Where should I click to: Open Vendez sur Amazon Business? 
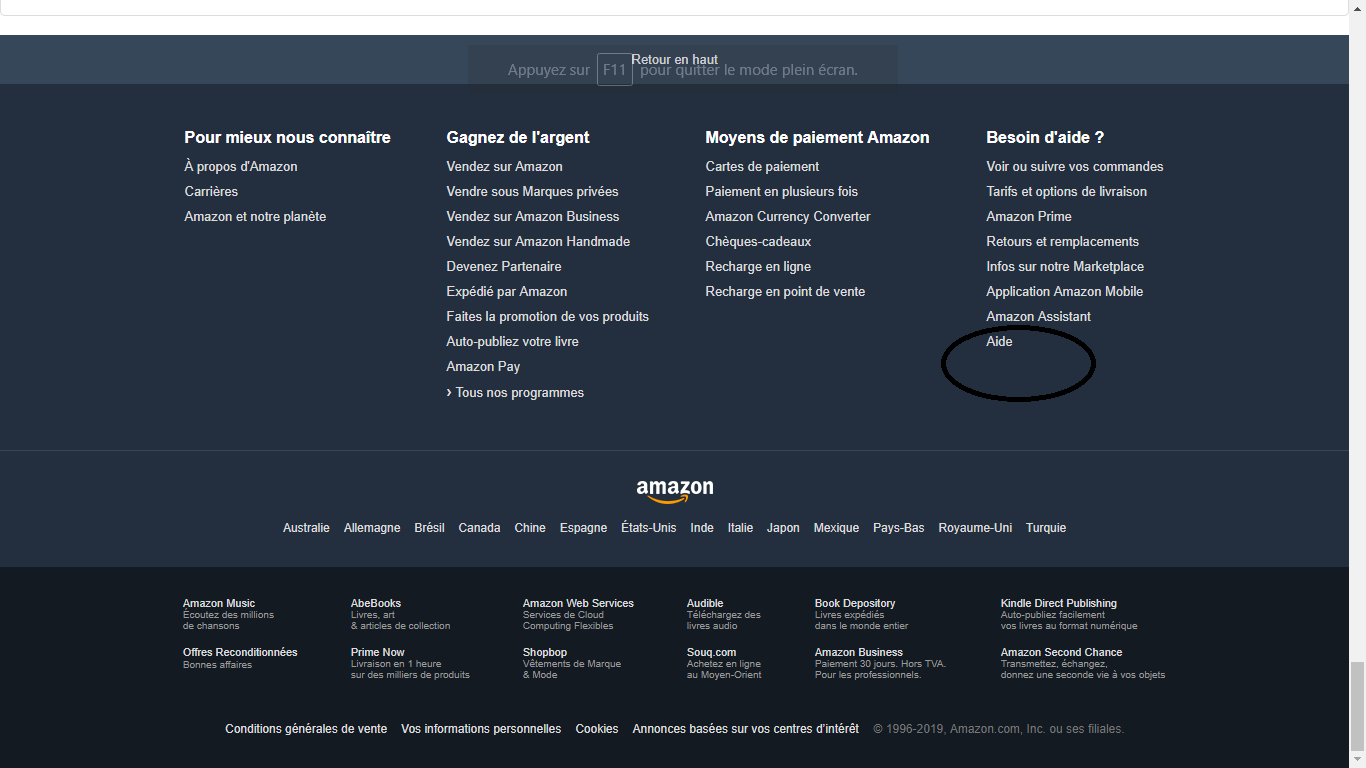533,217
